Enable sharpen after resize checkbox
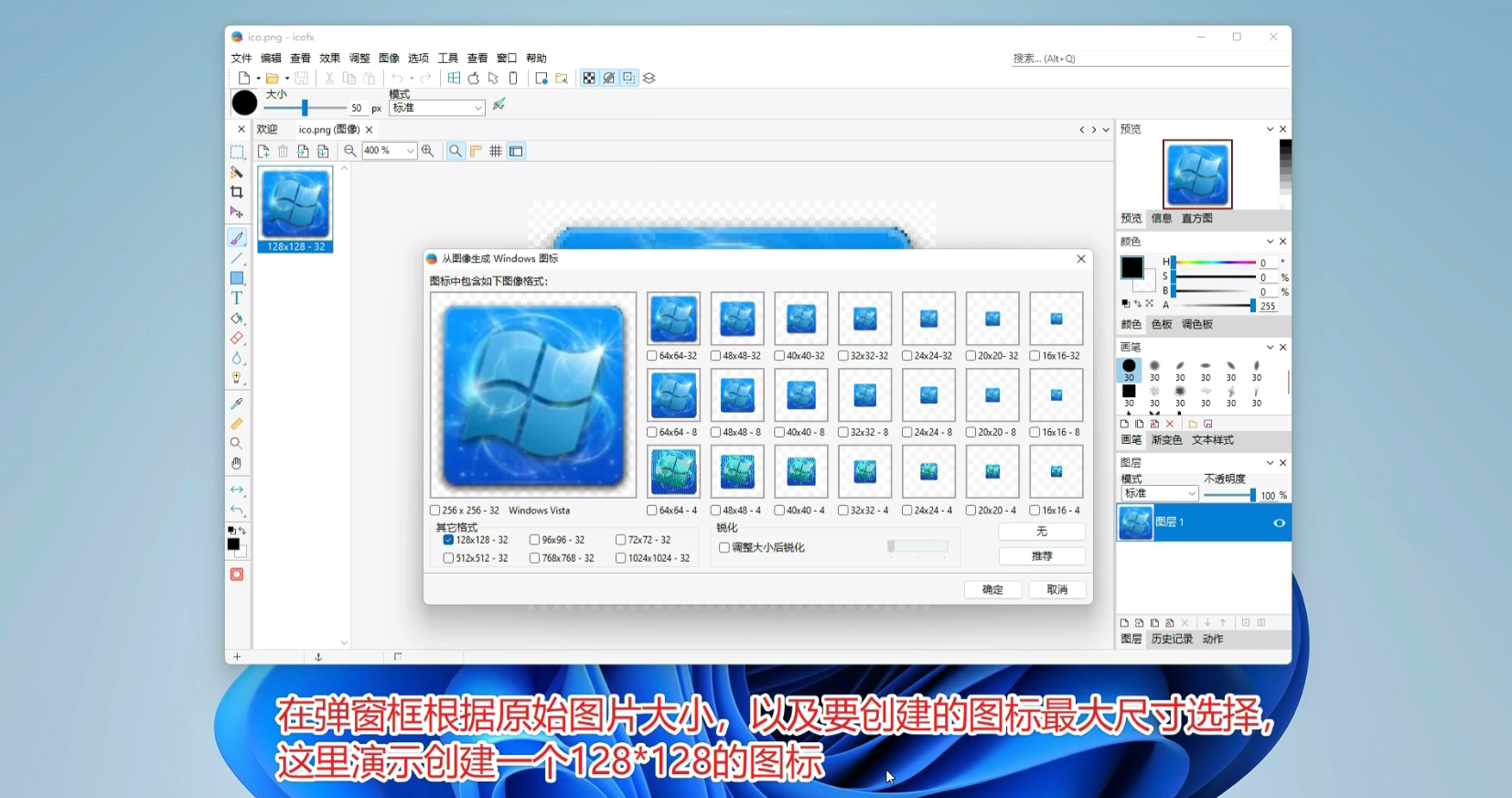This screenshot has height=798, width=1512. coord(724,548)
